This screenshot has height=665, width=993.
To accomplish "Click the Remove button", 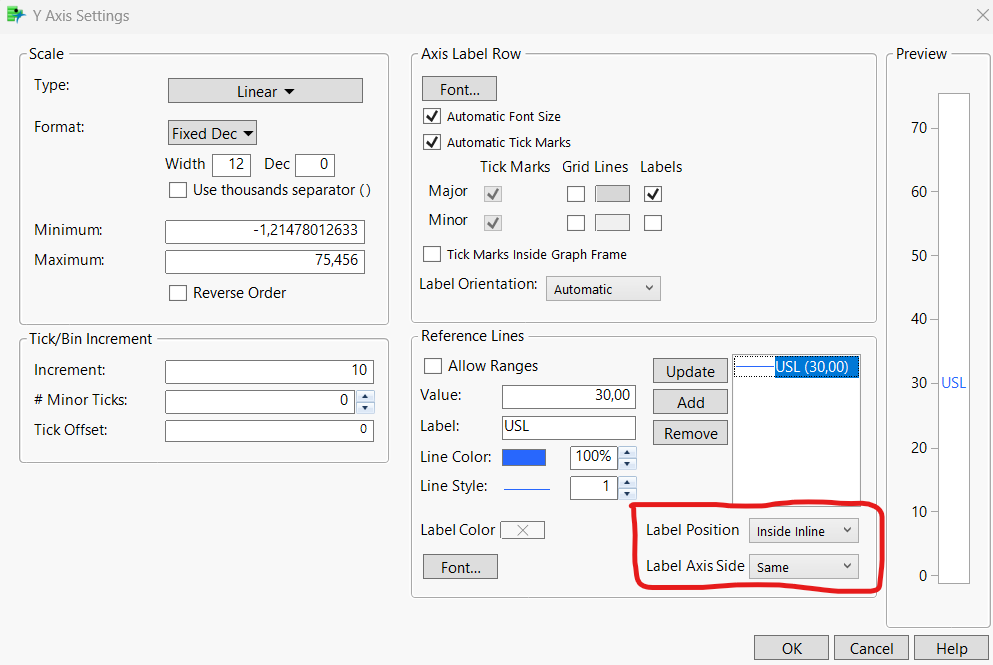I will tap(690, 433).
